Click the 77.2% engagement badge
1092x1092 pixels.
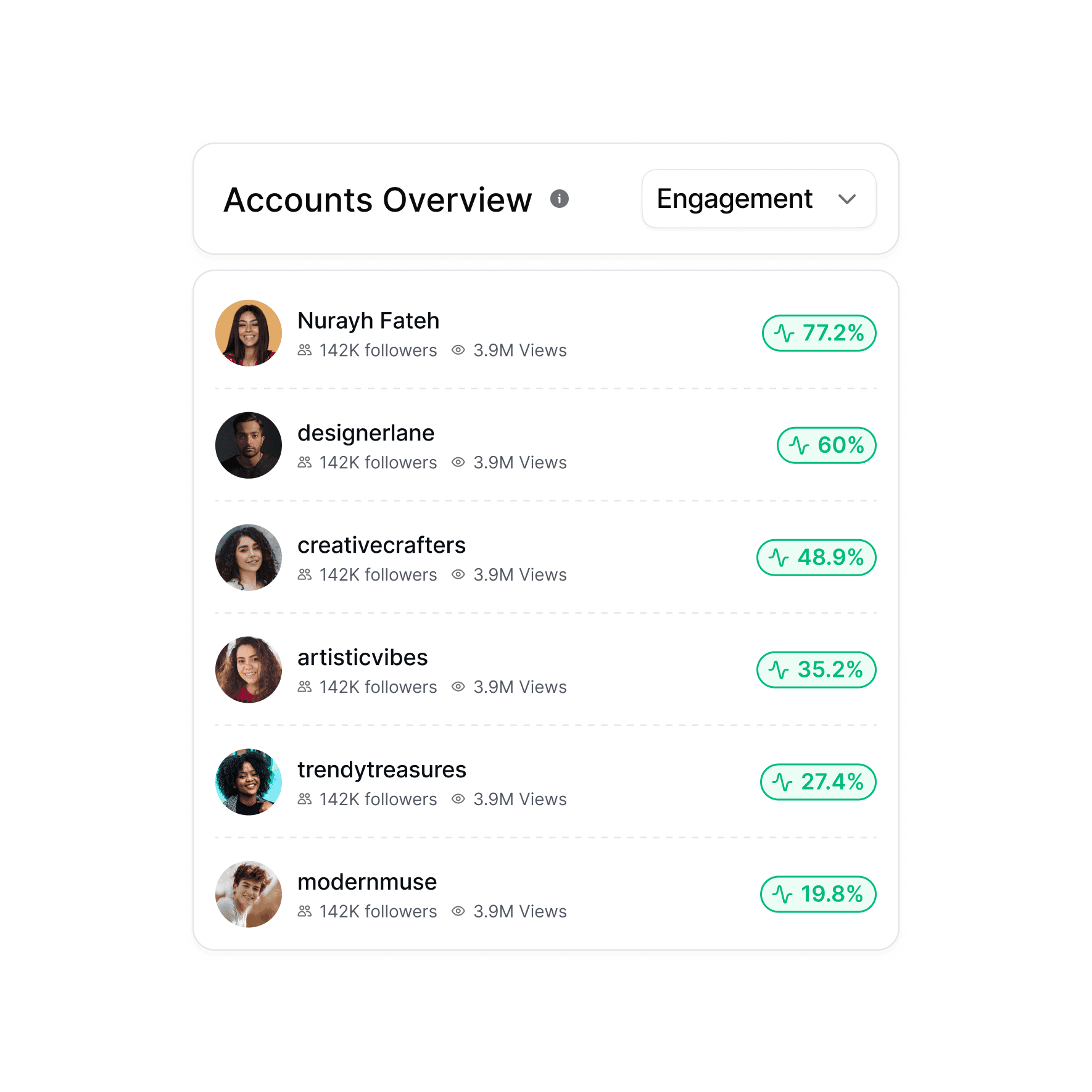coord(819,333)
